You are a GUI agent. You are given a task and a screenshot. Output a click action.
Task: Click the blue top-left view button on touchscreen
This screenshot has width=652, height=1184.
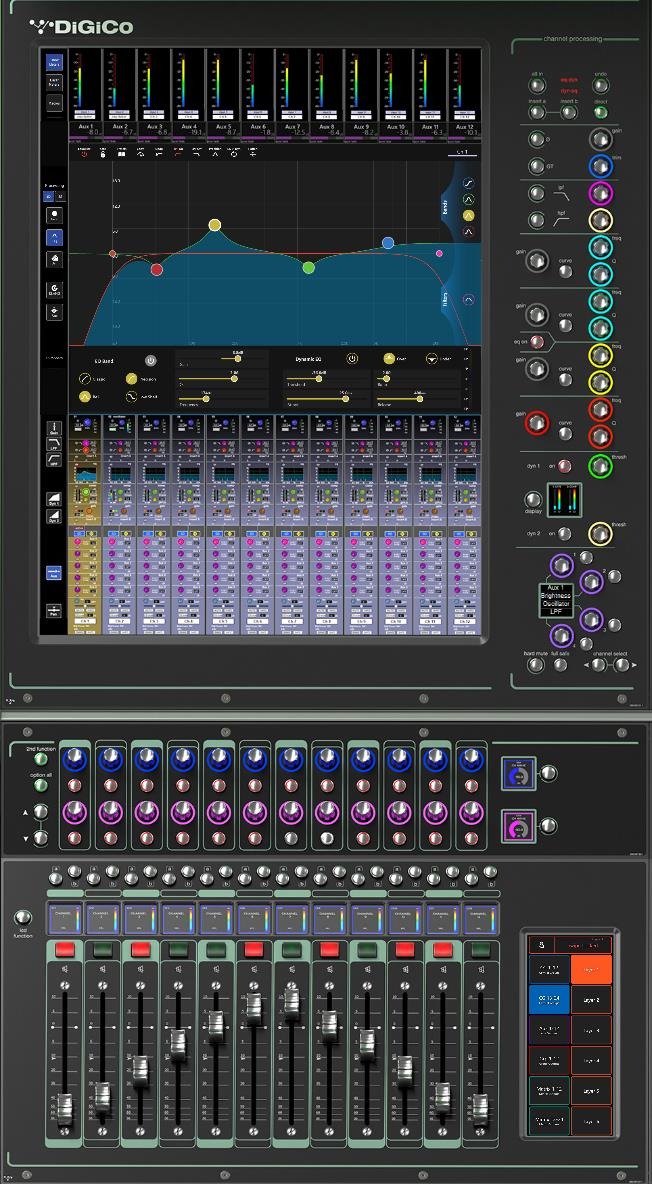tap(54, 62)
